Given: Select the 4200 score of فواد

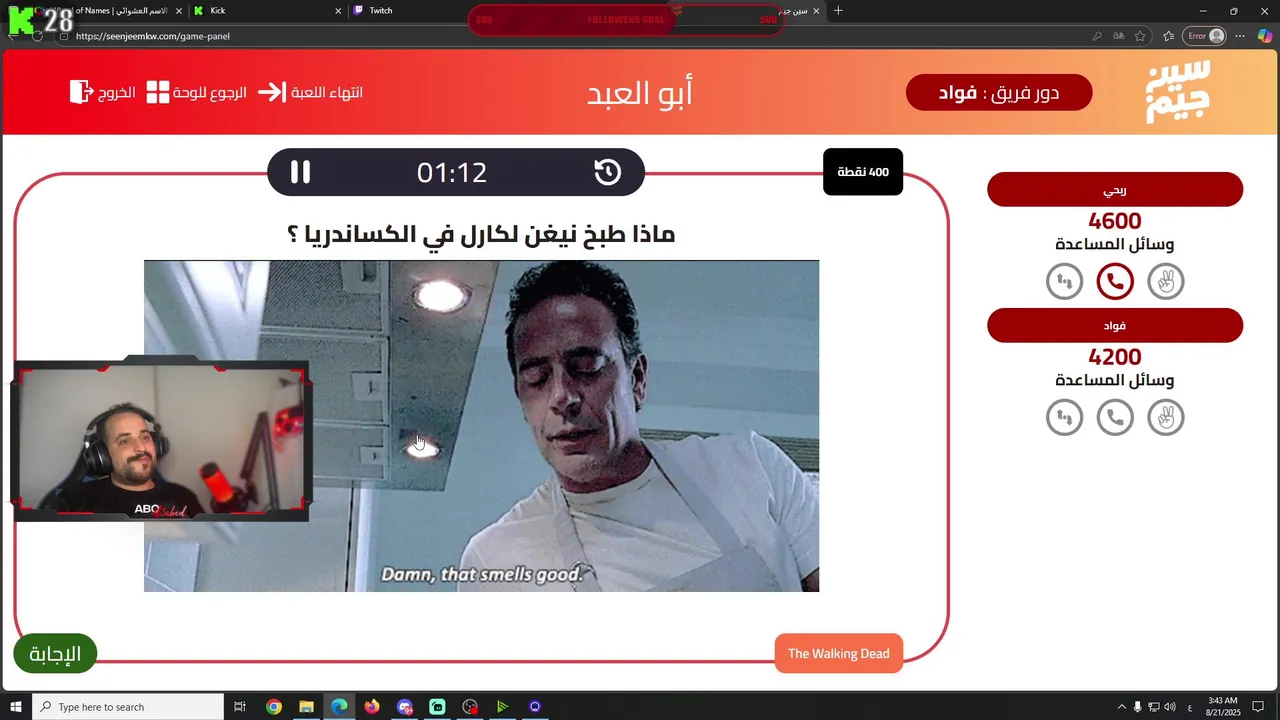Looking at the screenshot, I should point(1115,356).
